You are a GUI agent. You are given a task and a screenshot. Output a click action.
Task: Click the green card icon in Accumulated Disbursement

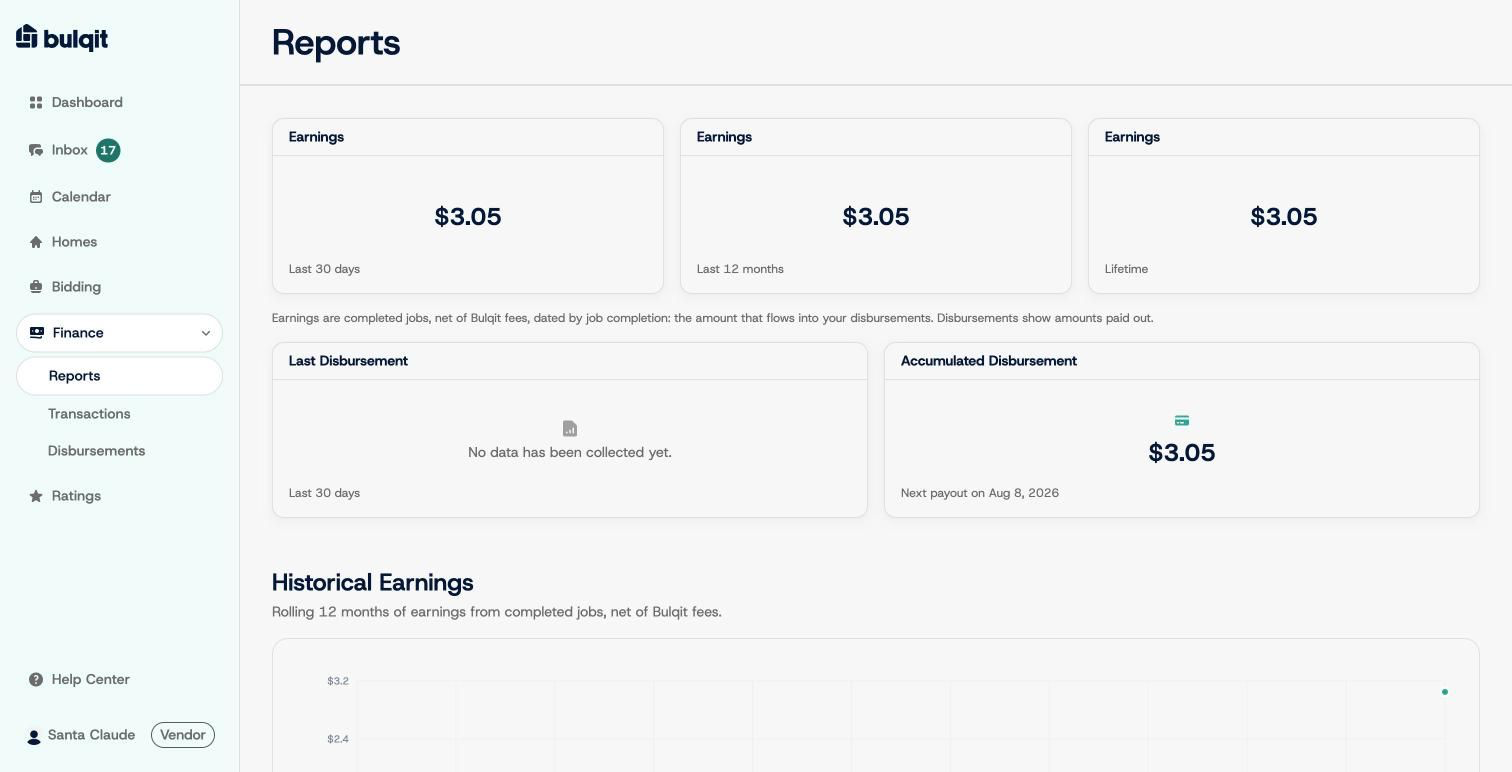click(1182, 421)
